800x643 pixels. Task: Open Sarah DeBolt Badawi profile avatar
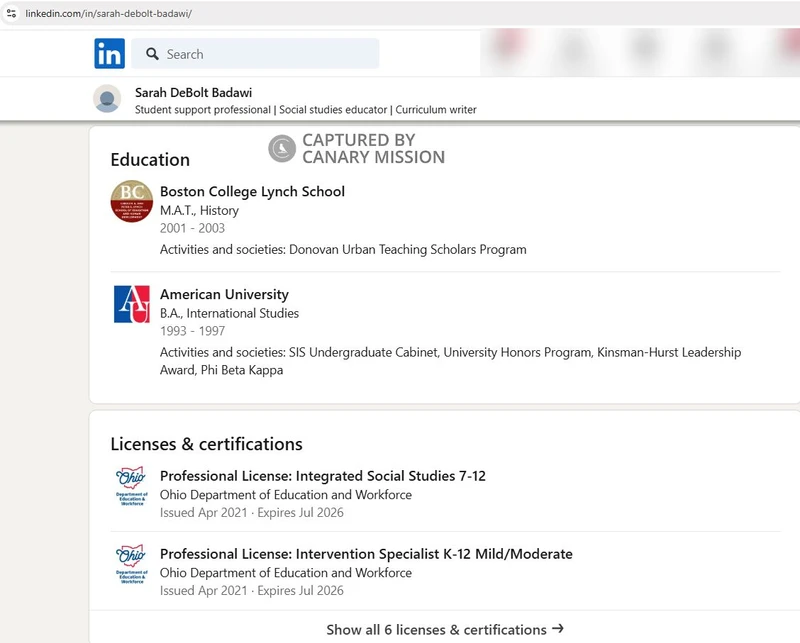pos(107,98)
